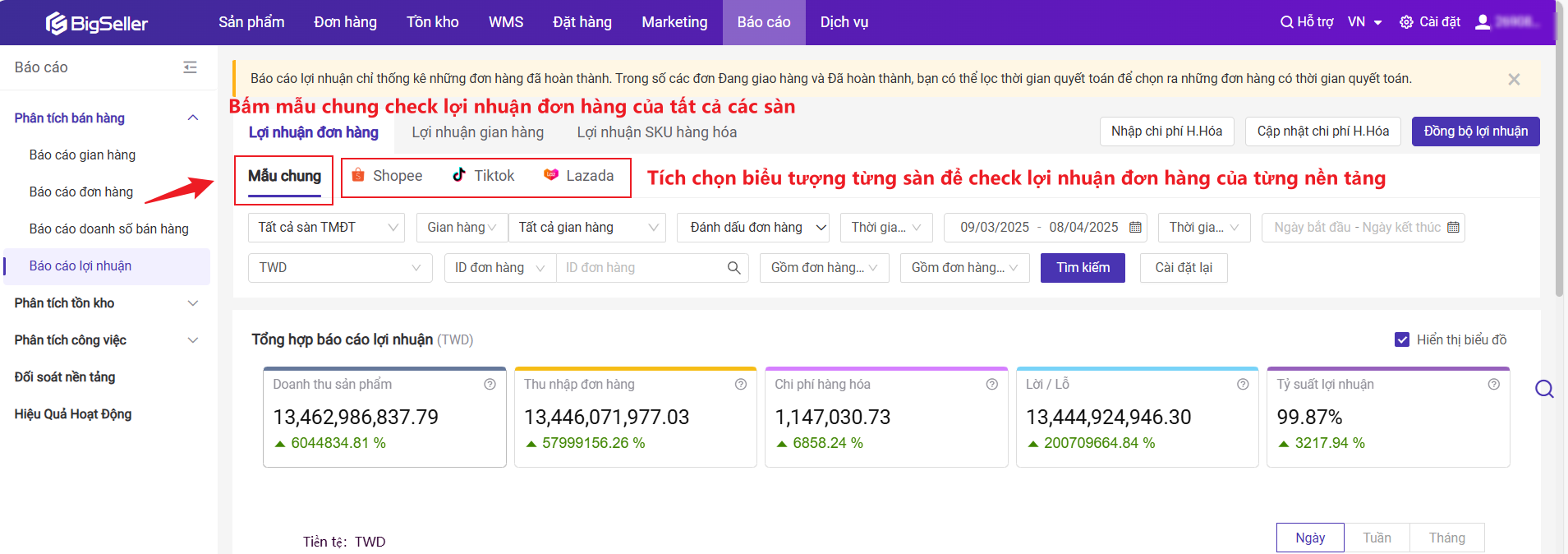Image resolution: width=1568 pixels, height=554 pixels.
Task: Click the Tìm kiếm button
Action: tap(1083, 268)
